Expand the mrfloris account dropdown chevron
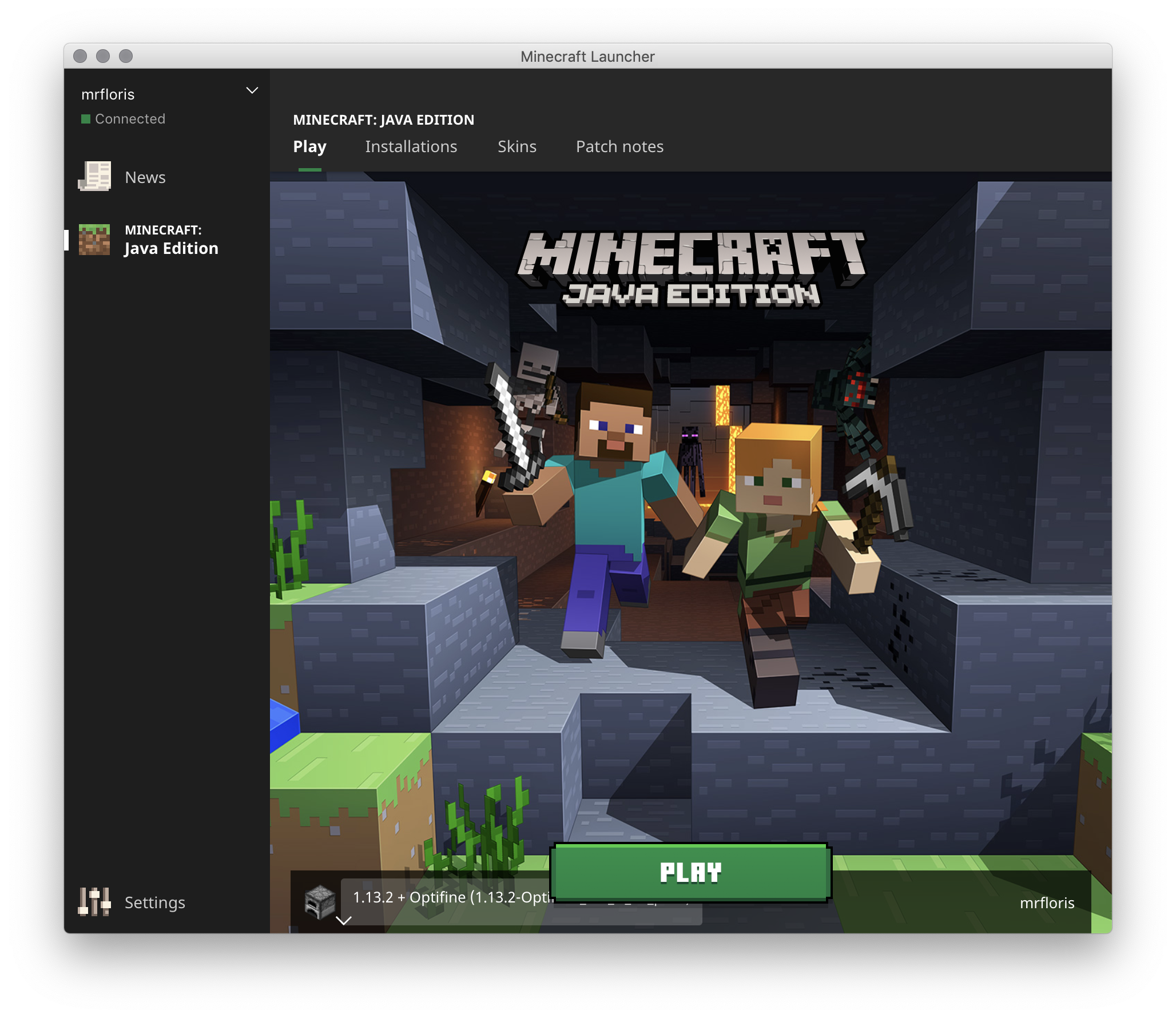Screen dimensions: 1176x1018 (252, 91)
